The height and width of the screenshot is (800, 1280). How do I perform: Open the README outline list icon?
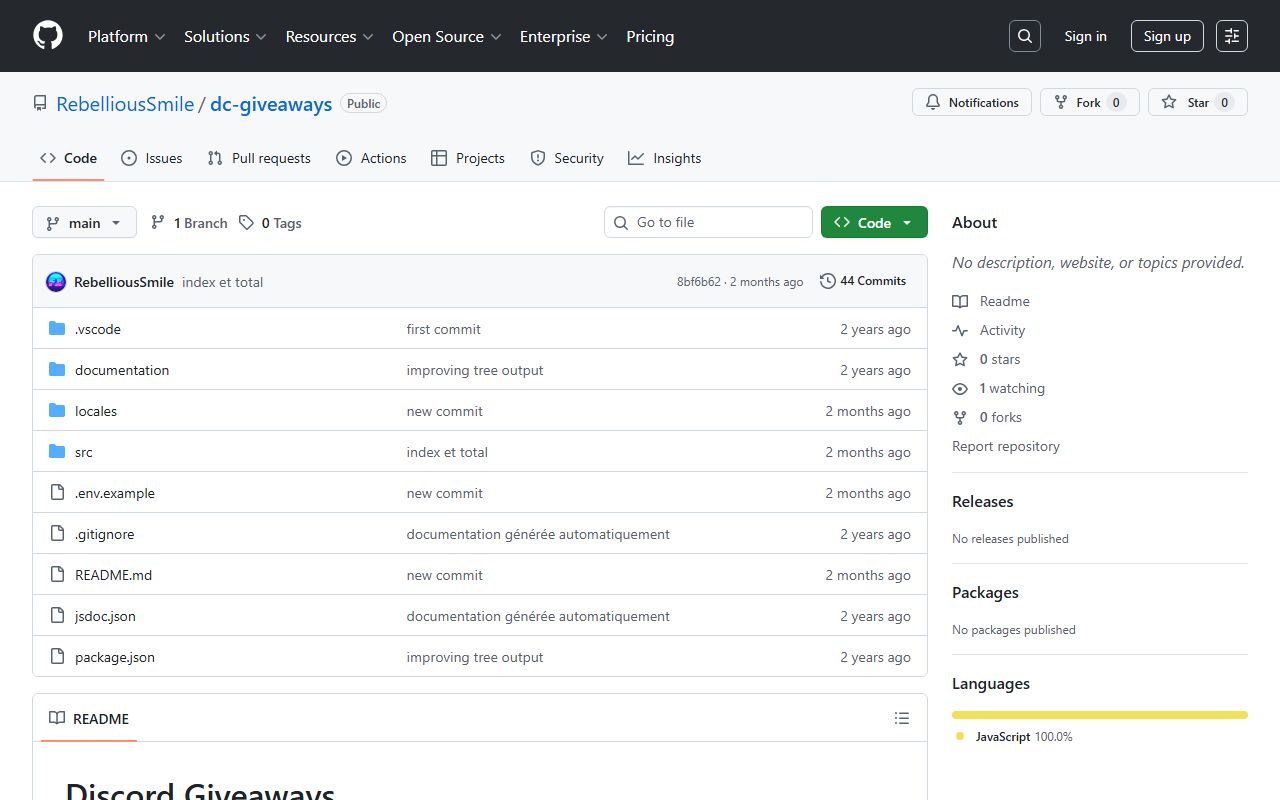tap(901, 718)
